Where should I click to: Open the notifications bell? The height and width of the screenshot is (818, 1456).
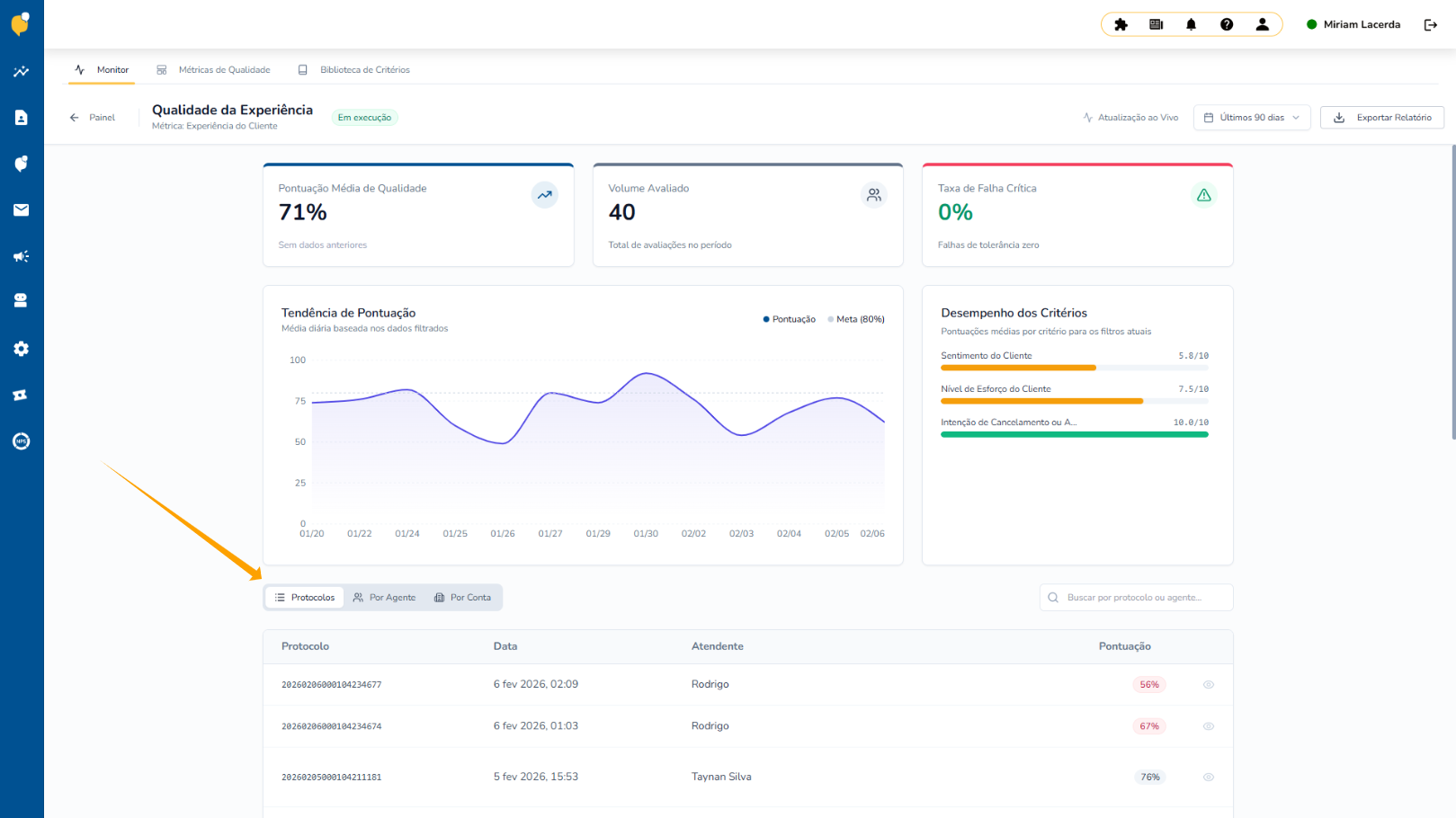(1192, 24)
